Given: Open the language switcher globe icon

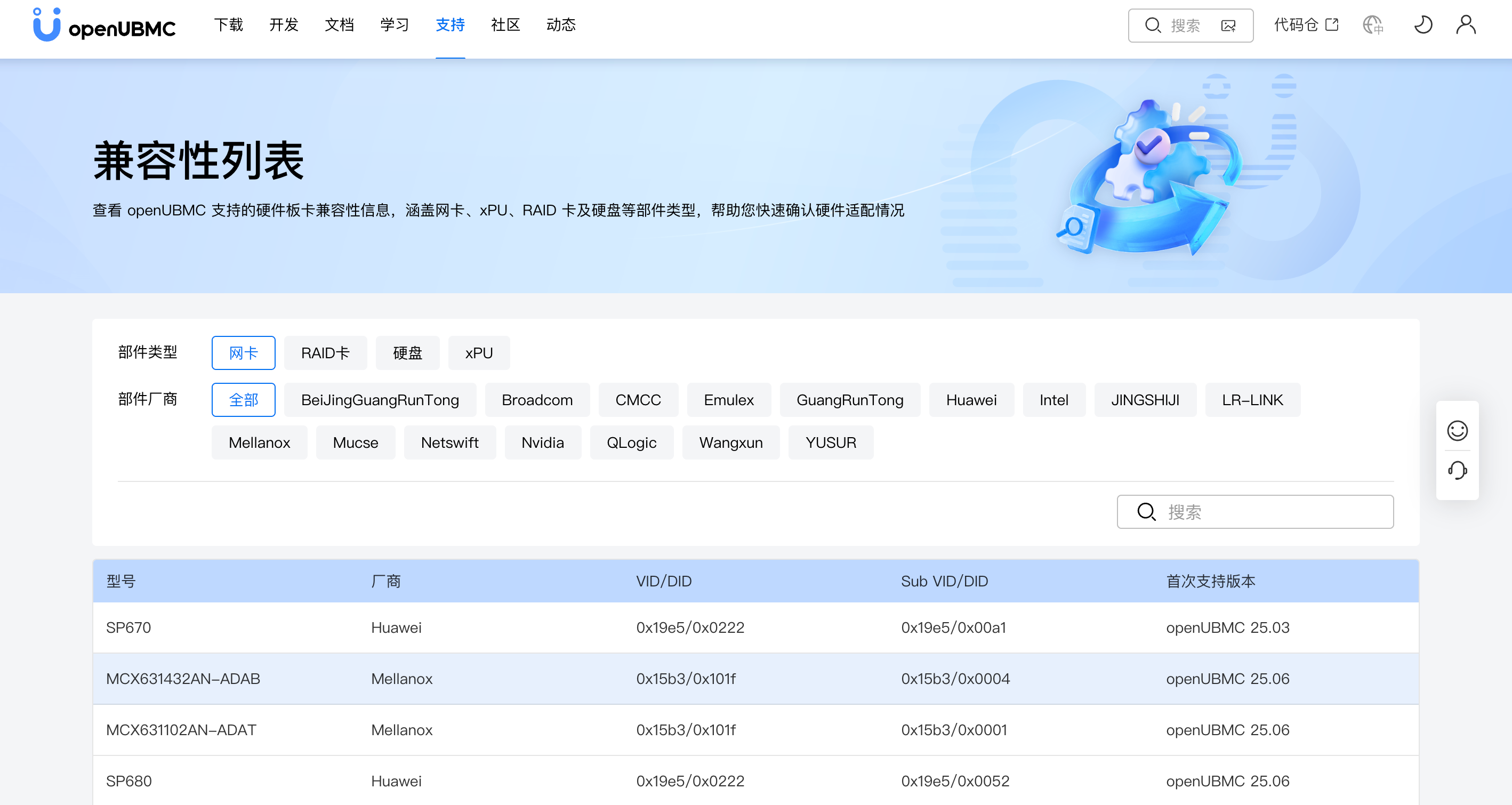Looking at the screenshot, I should coord(1372,25).
